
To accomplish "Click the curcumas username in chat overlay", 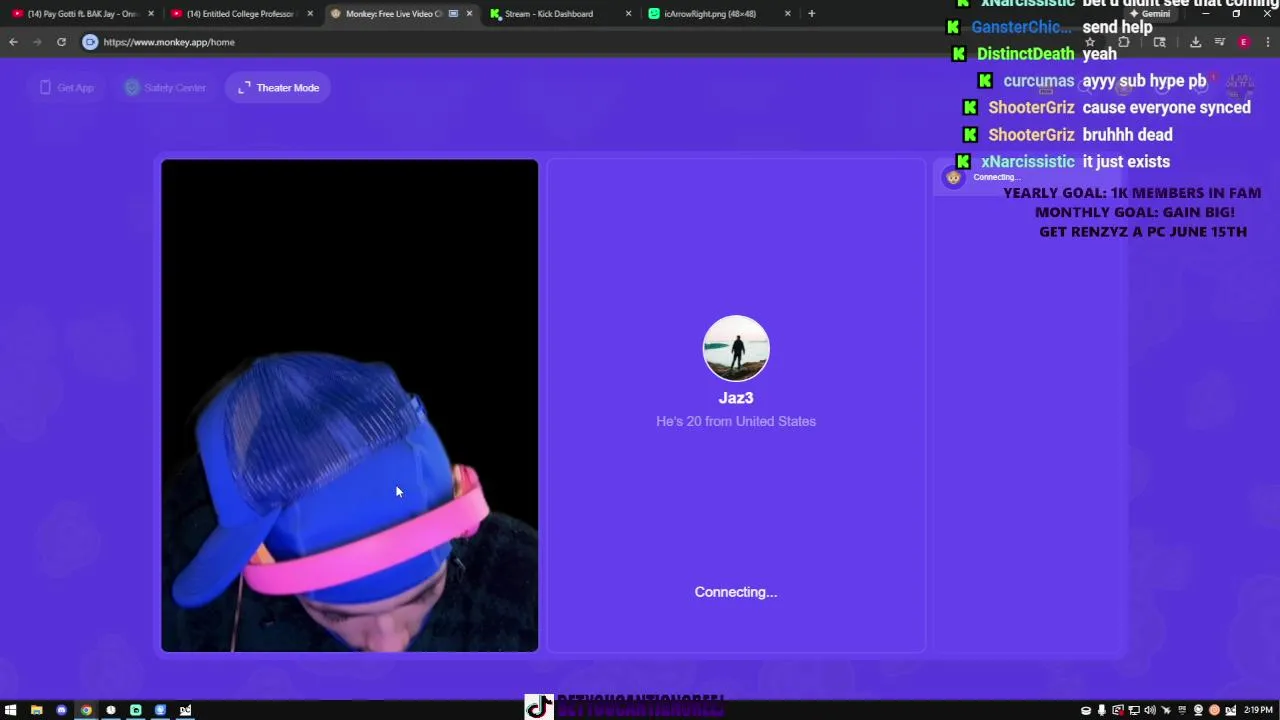I will 1039,81.
